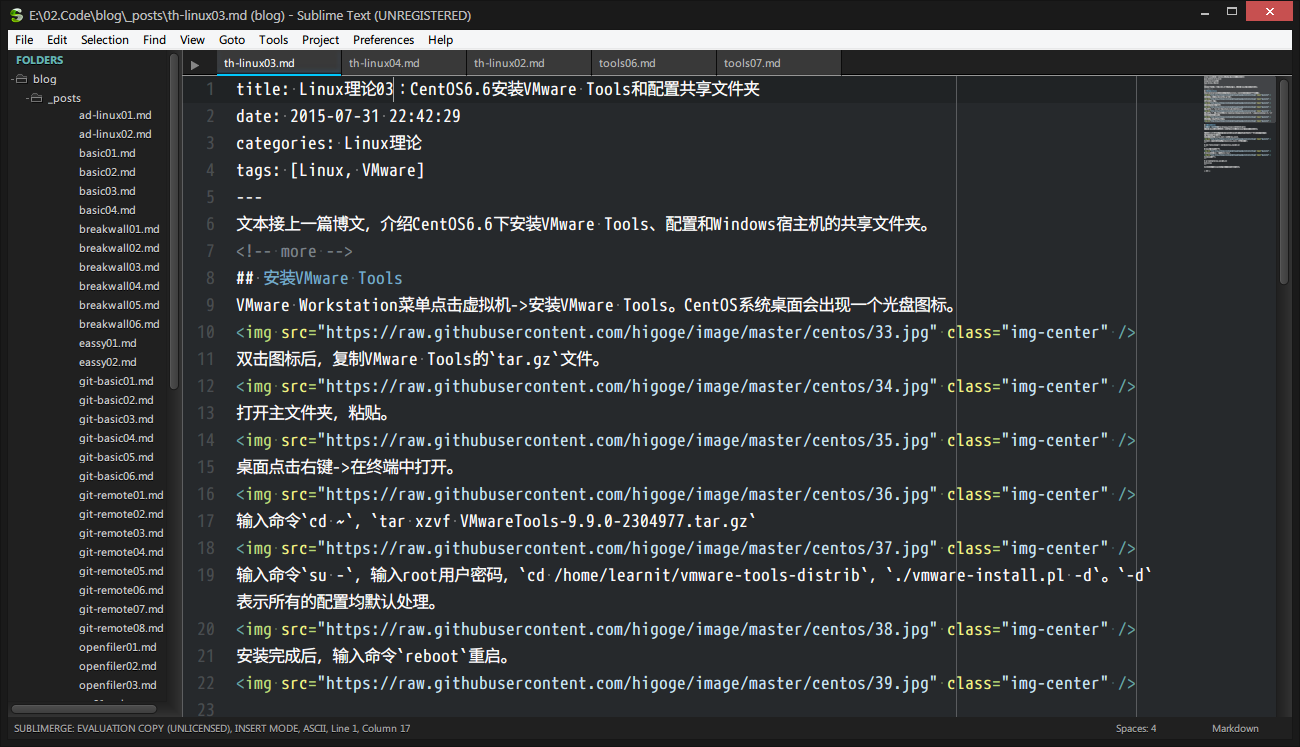1300x747 pixels.
Task: Open breakwall01.md in file tree
Action: (119, 229)
